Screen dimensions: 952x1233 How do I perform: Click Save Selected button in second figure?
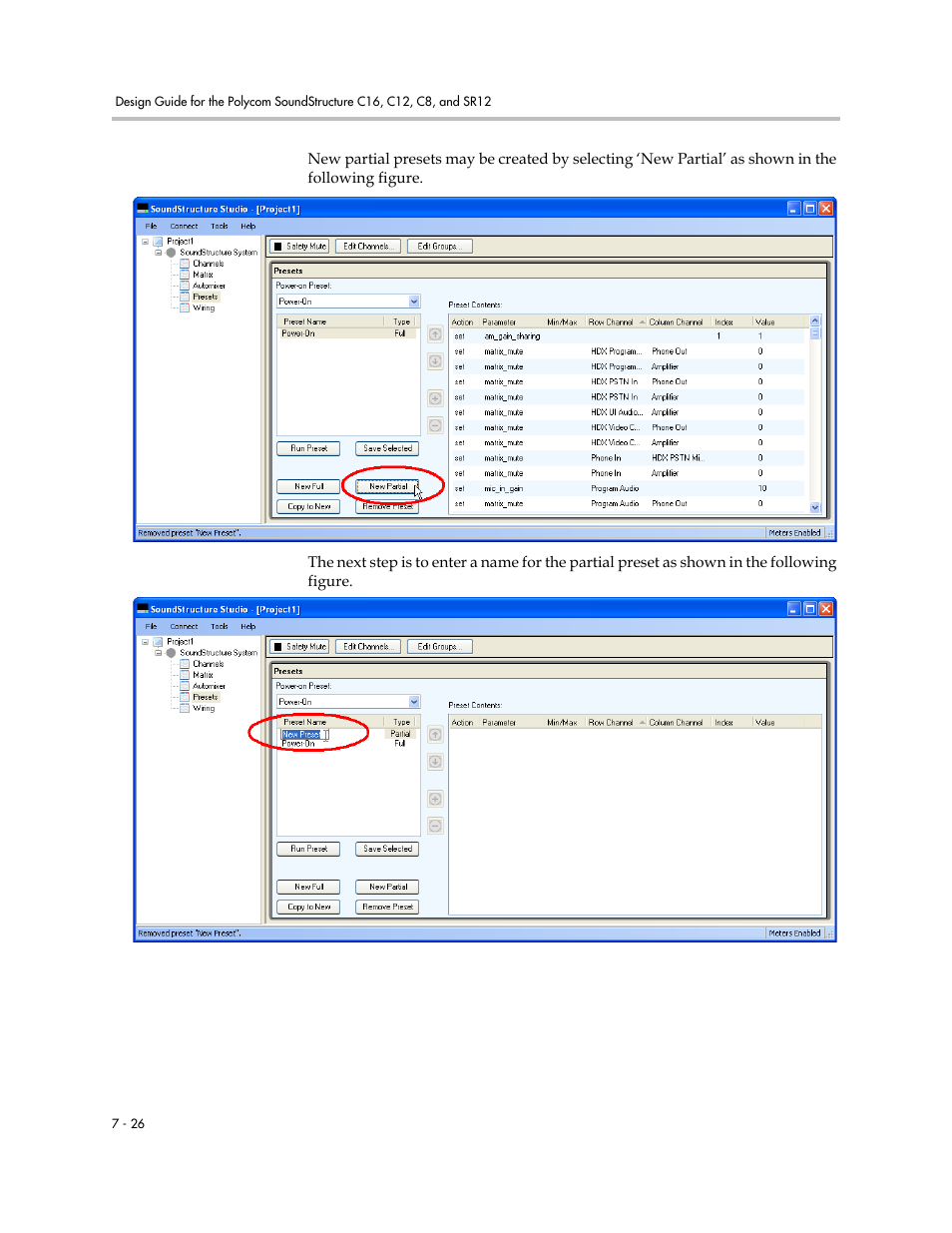click(387, 850)
